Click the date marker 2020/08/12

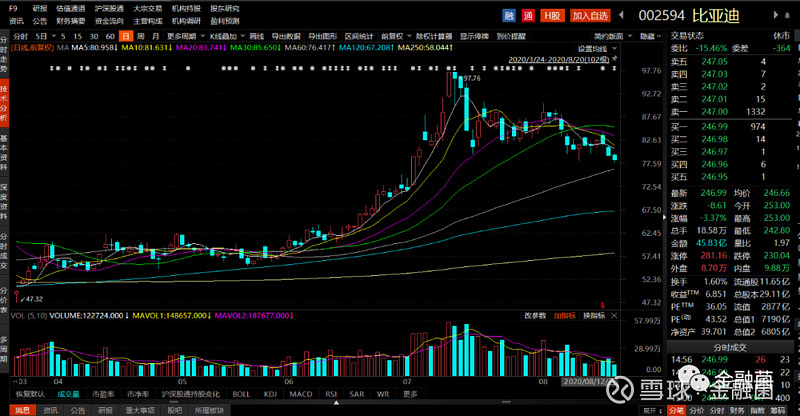[585, 381]
